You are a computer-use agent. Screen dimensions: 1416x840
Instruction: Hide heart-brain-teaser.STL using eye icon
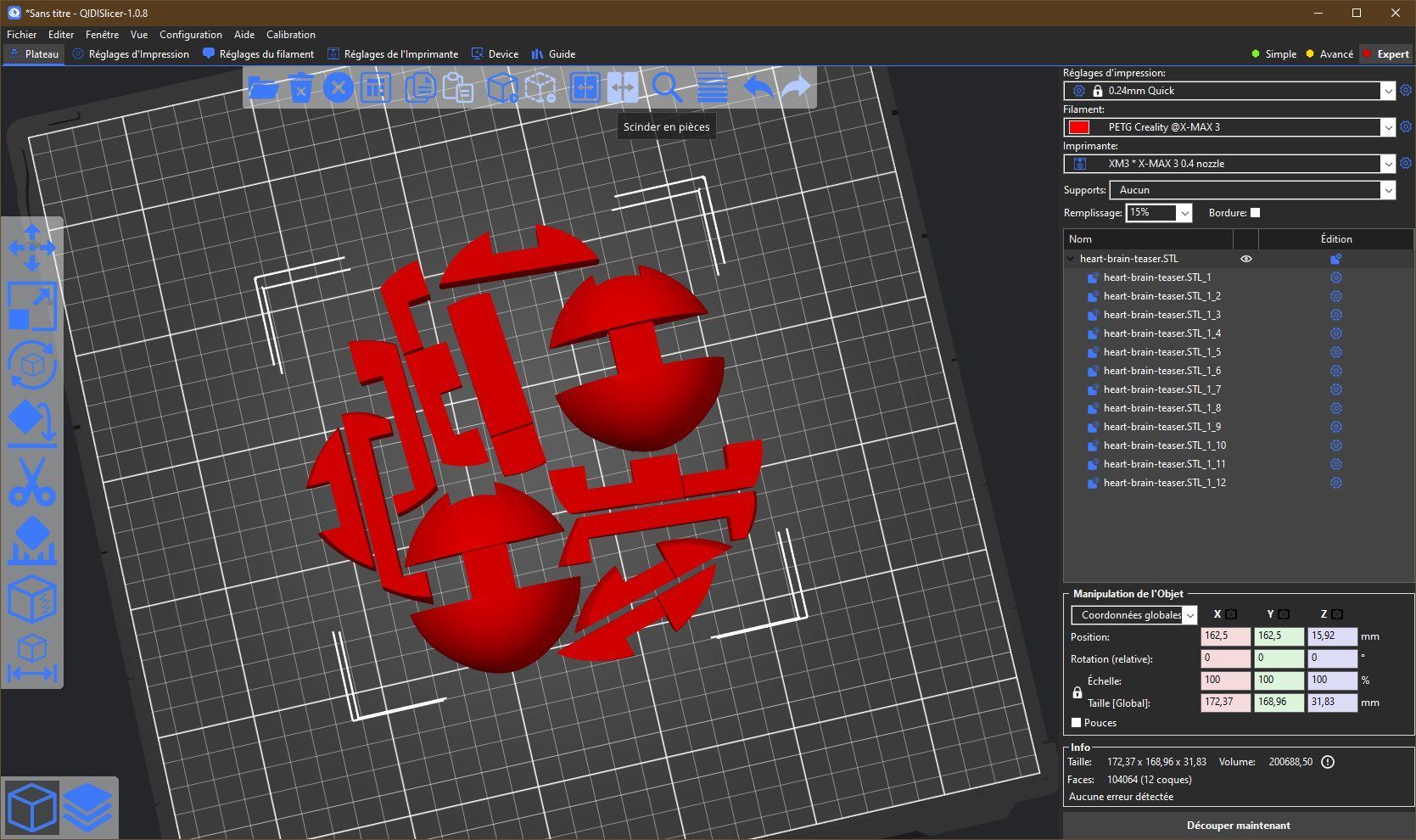coord(1245,259)
